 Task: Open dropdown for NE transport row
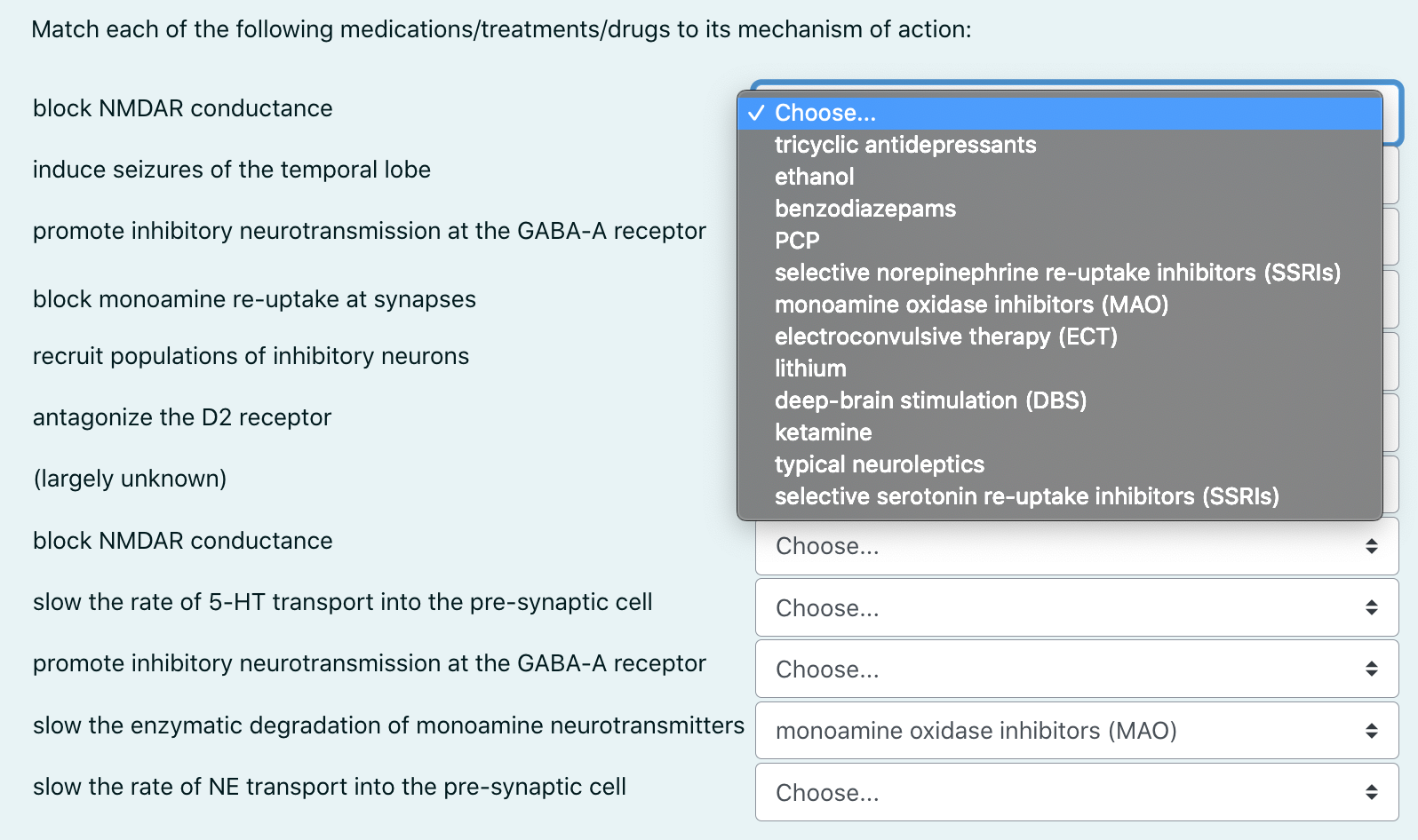(x=1076, y=793)
